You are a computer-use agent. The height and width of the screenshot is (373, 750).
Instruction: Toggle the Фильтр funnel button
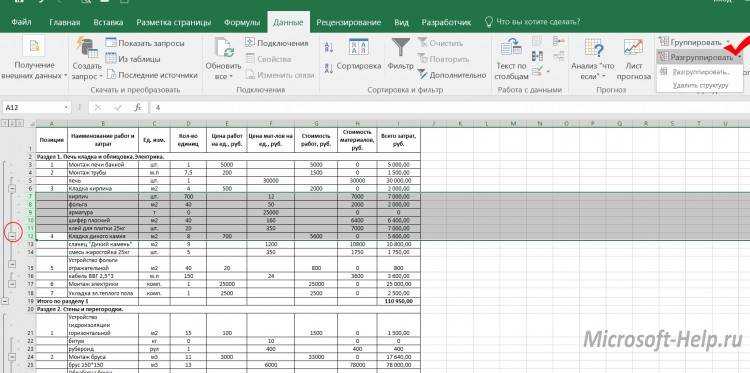pyautogui.click(x=401, y=54)
